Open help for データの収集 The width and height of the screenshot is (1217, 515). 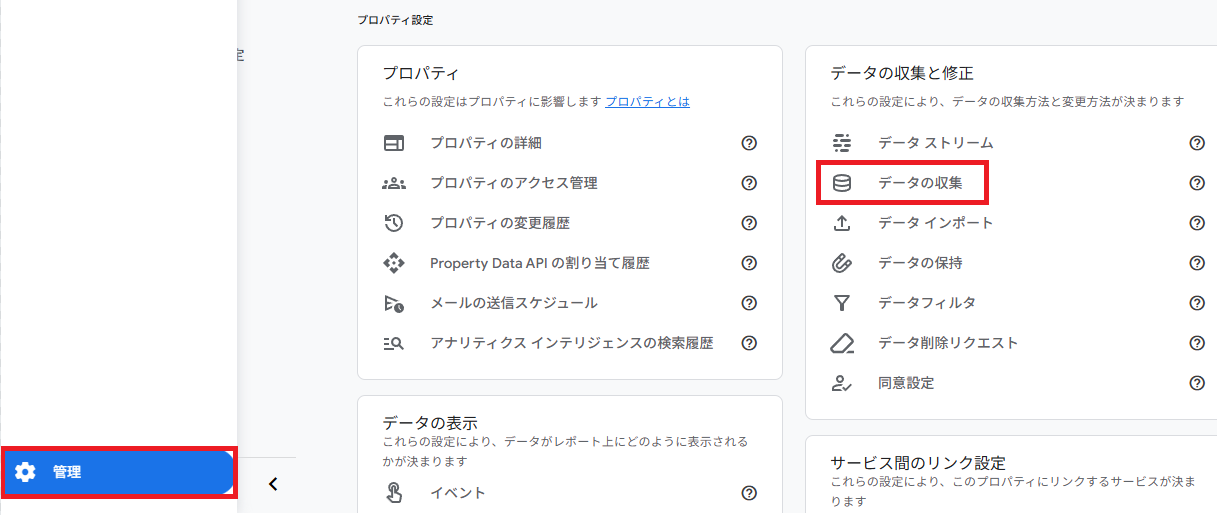click(1197, 183)
